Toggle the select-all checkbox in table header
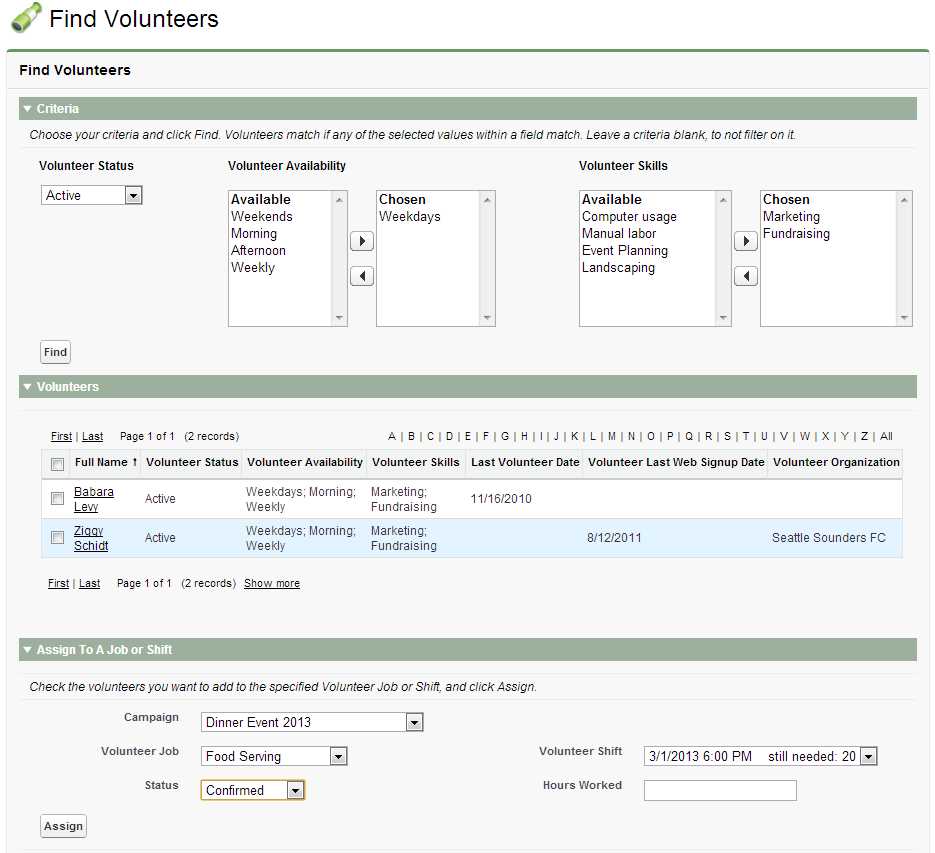Viewport: 935px width, 853px height. [57, 463]
